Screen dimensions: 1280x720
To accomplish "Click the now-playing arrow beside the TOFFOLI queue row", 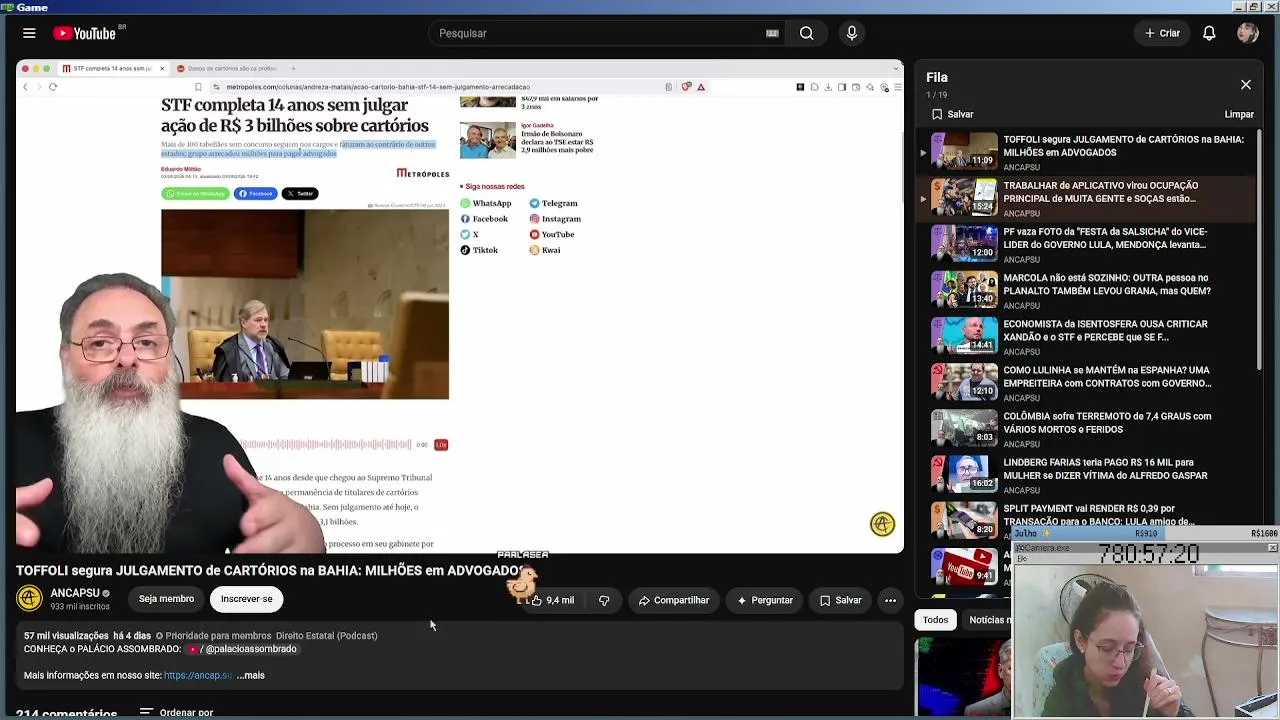I will [923, 153].
